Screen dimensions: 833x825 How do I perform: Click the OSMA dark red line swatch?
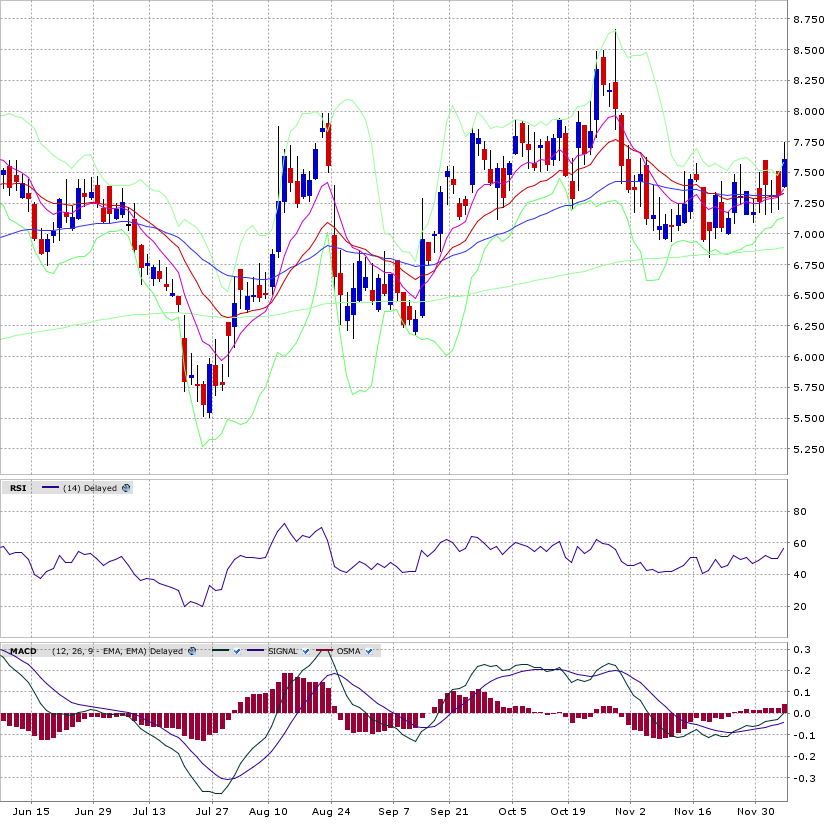click(325, 651)
